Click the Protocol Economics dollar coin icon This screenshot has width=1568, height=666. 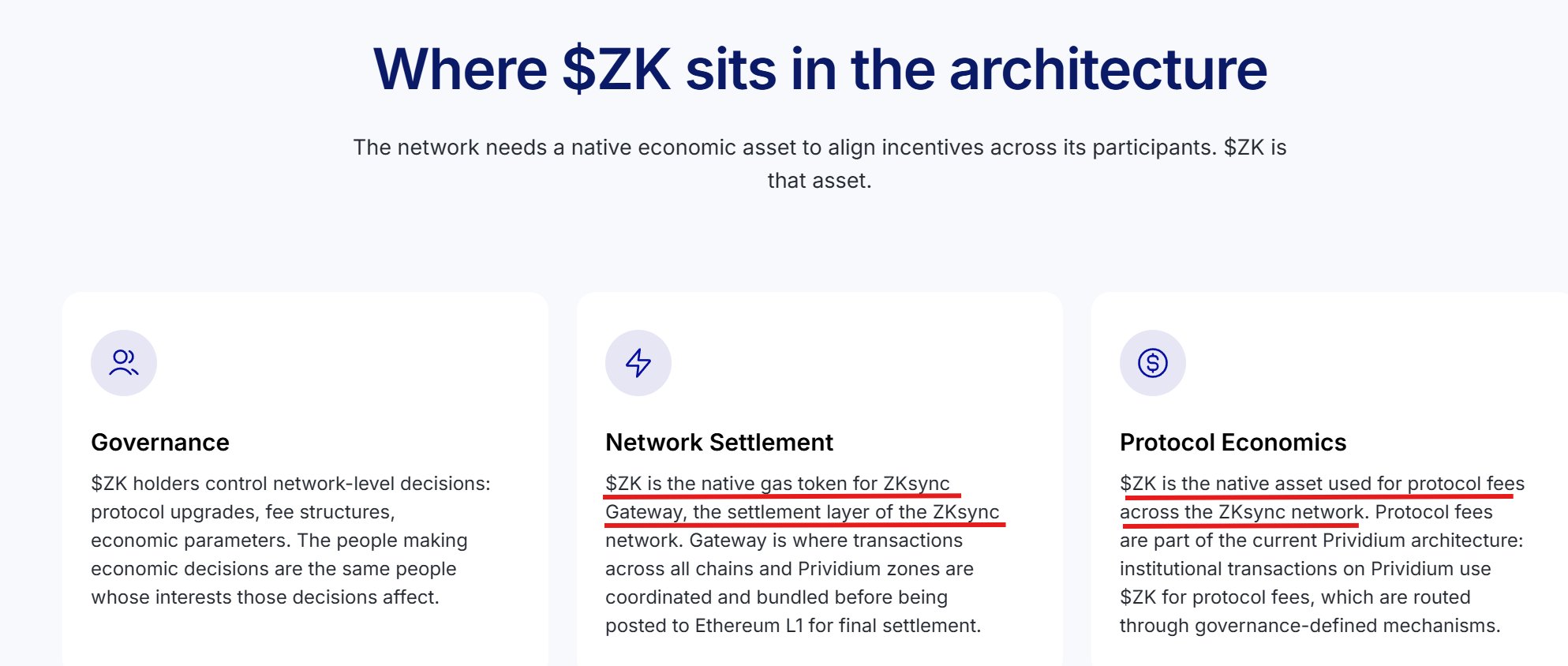coord(1153,363)
